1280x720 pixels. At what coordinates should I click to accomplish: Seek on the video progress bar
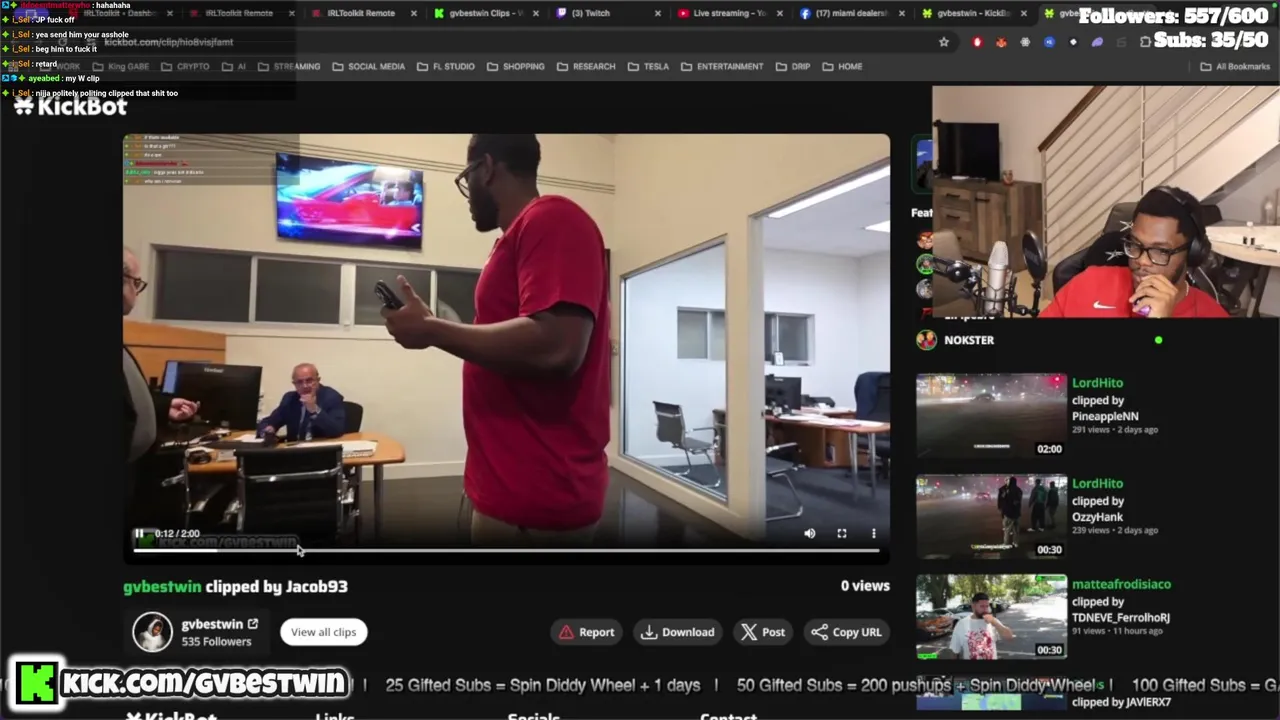tap(506, 550)
